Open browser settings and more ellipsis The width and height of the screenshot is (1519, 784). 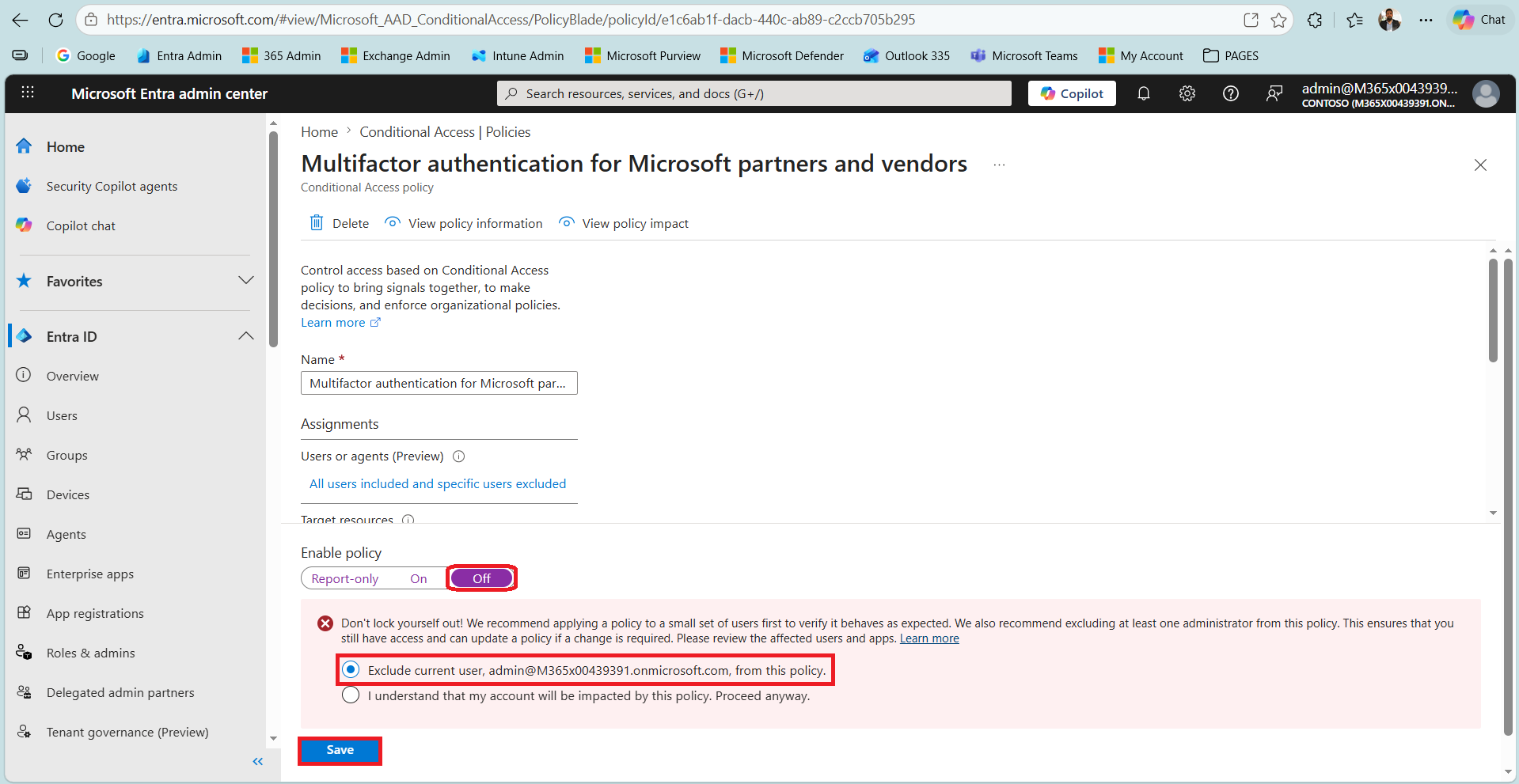point(1426,20)
